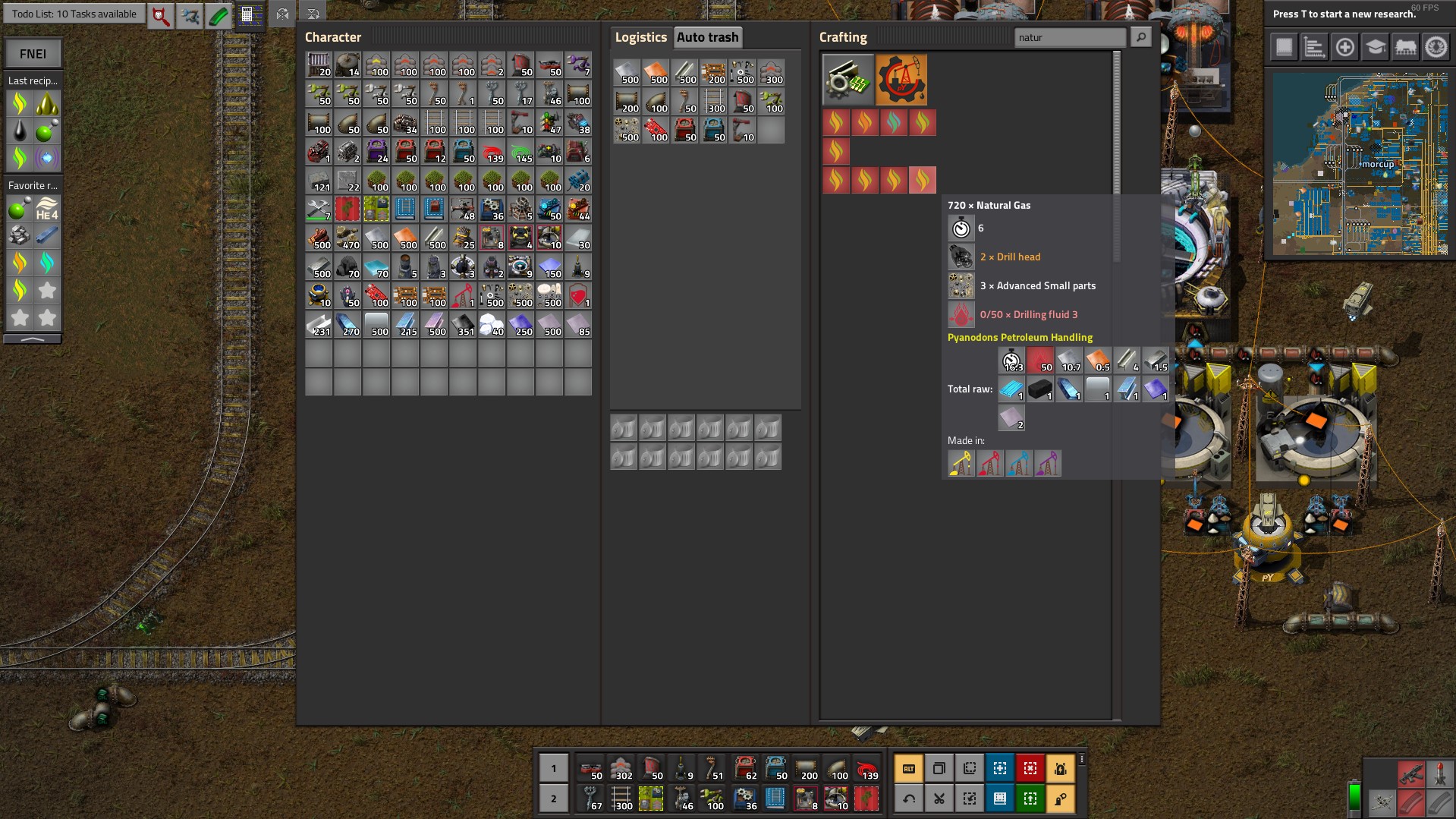1456x819 pixels.
Task: Pick up the 145 green wire stack
Action: pos(520,151)
